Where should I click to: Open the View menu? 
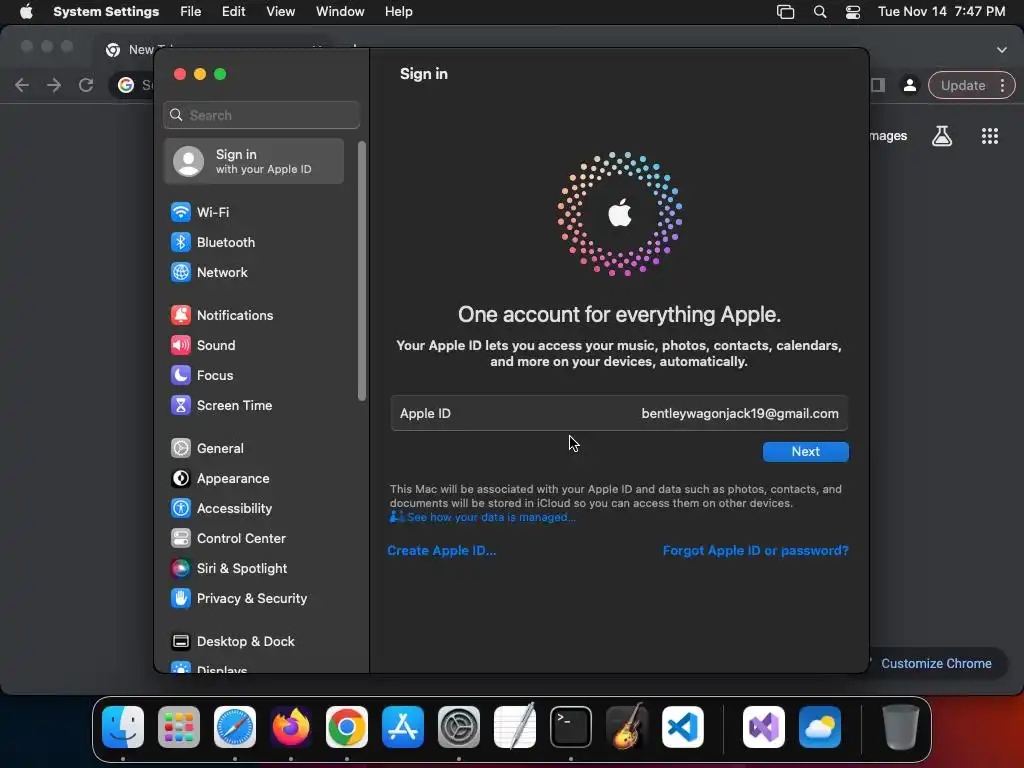(x=281, y=12)
